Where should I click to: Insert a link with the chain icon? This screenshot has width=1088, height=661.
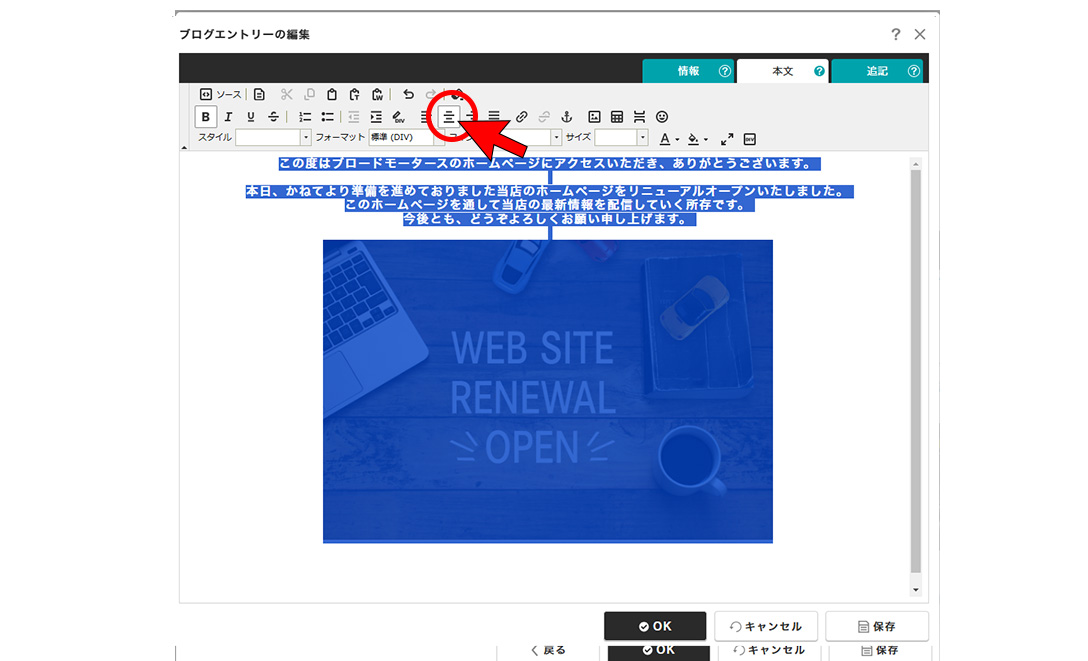[521, 117]
